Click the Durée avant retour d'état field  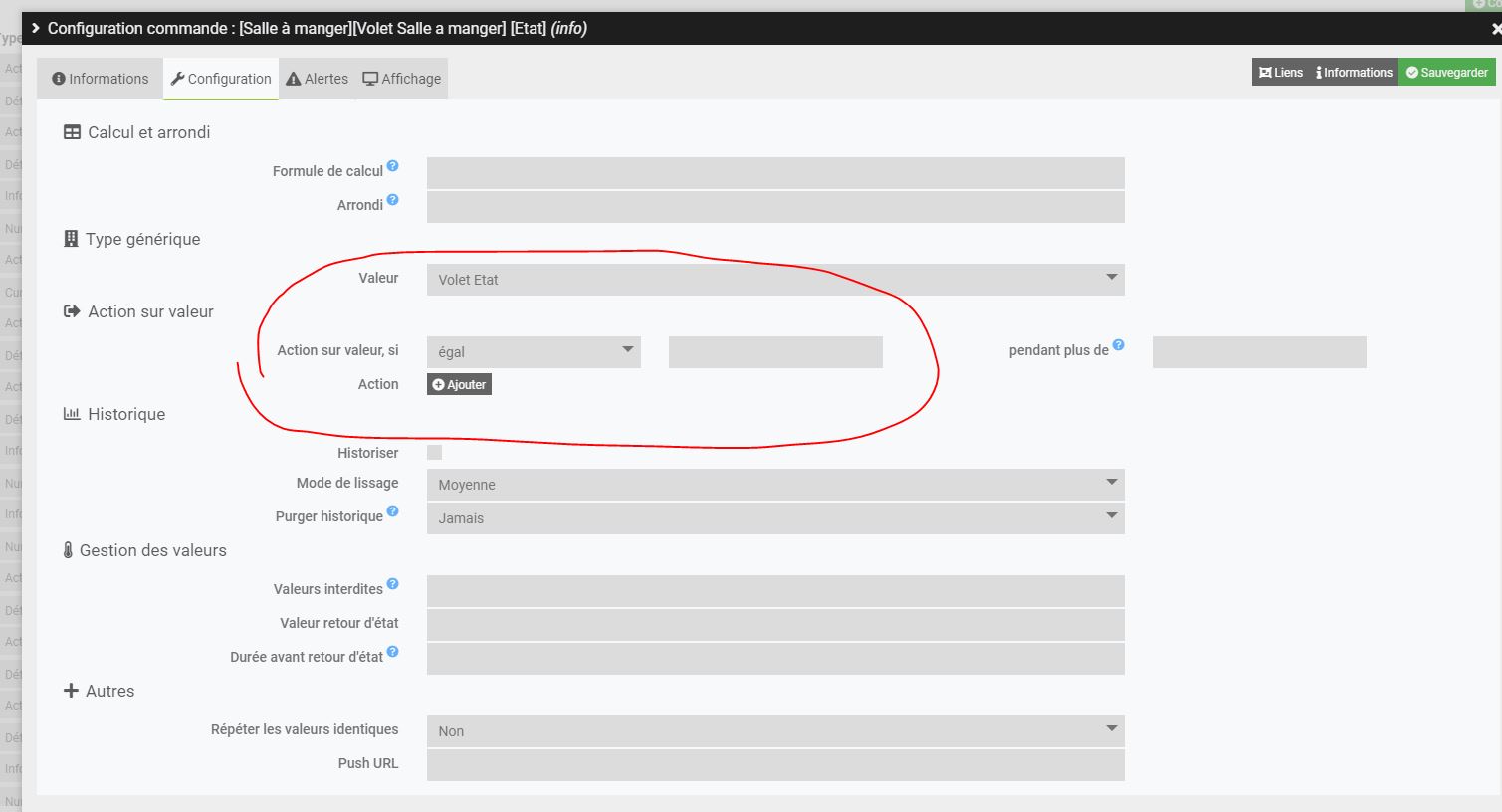click(775, 659)
